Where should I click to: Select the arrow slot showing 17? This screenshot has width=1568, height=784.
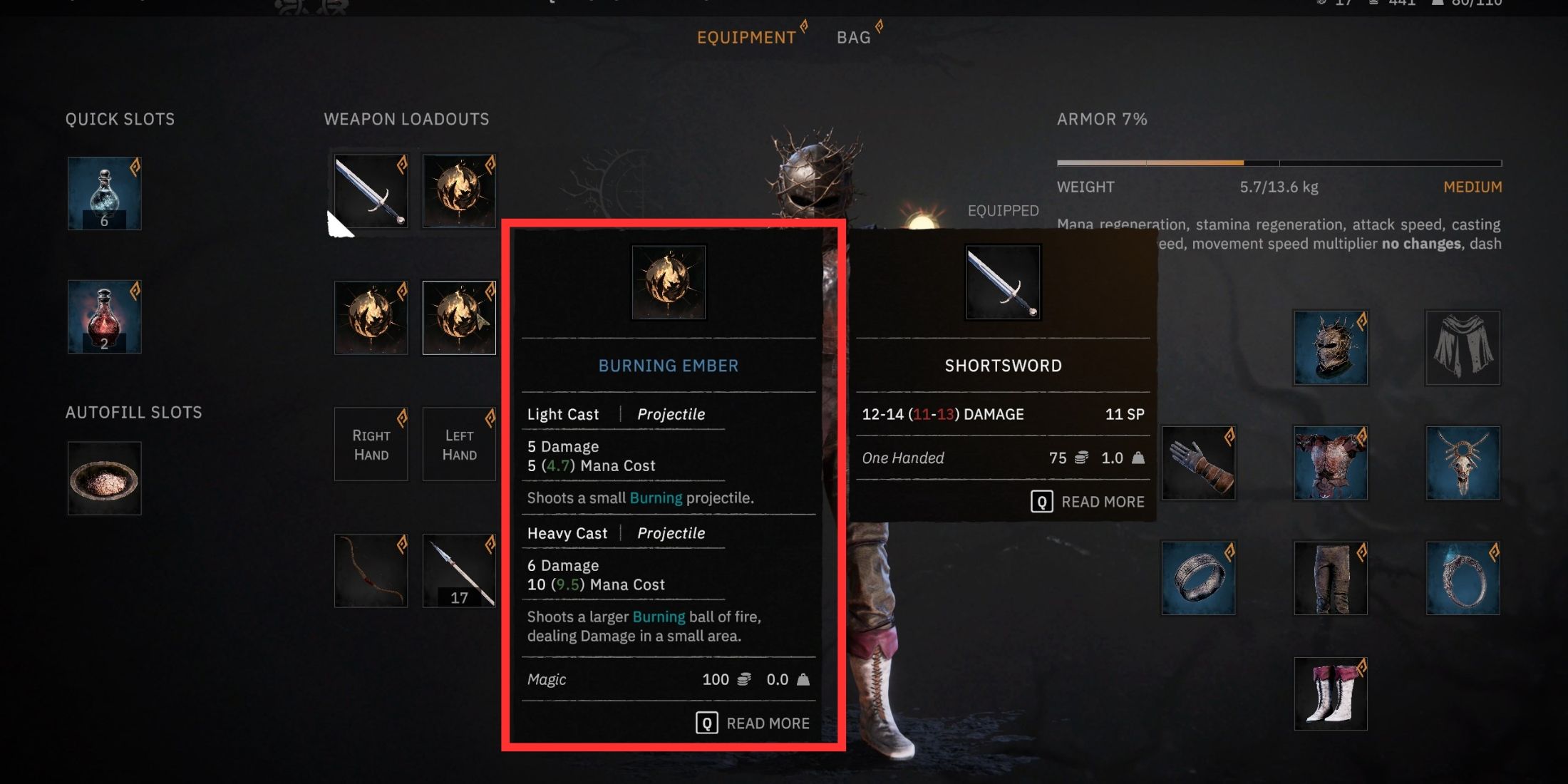coord(459,571)
